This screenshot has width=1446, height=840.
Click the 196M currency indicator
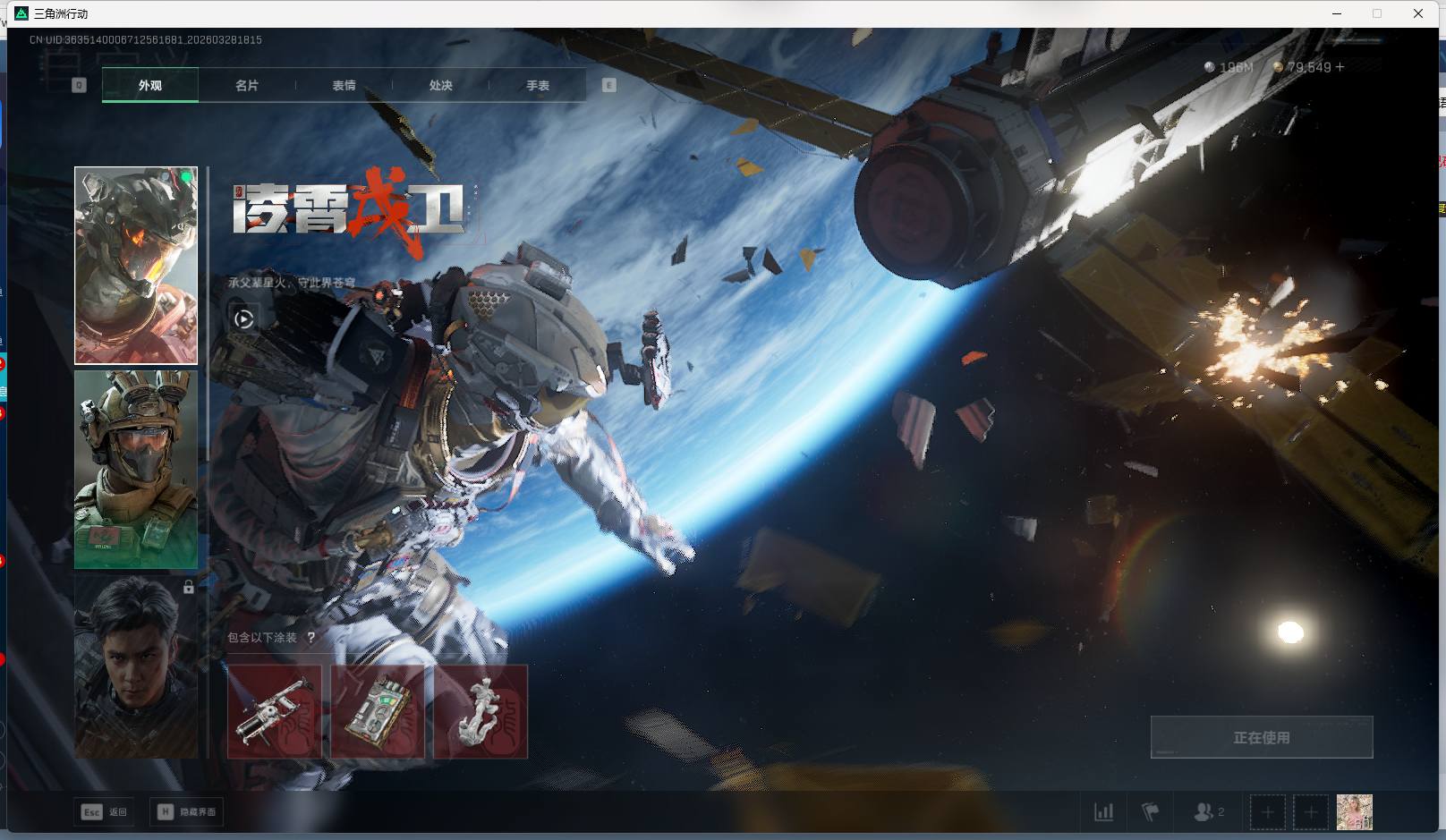point(1229,67)
